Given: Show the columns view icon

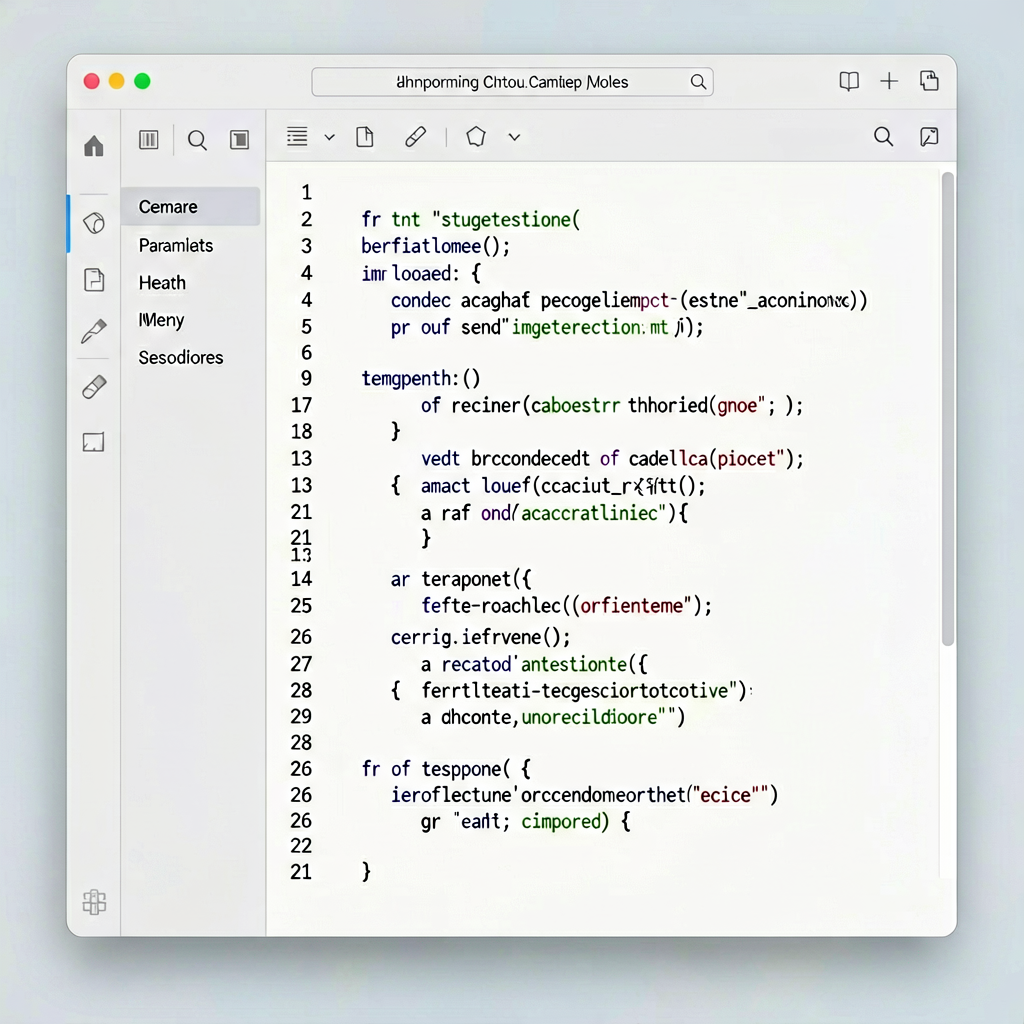Looking at the screenshot, I should coord(149,140).
